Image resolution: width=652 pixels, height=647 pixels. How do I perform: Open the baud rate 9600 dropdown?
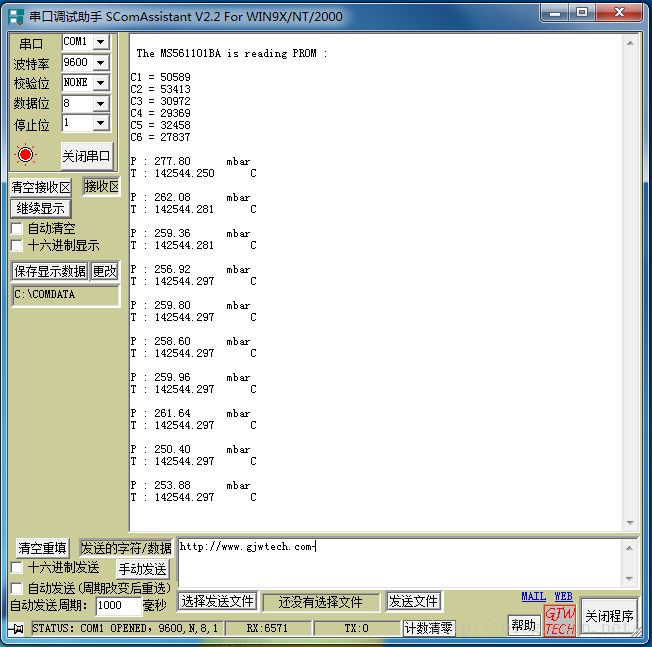[x=100, y=63]
